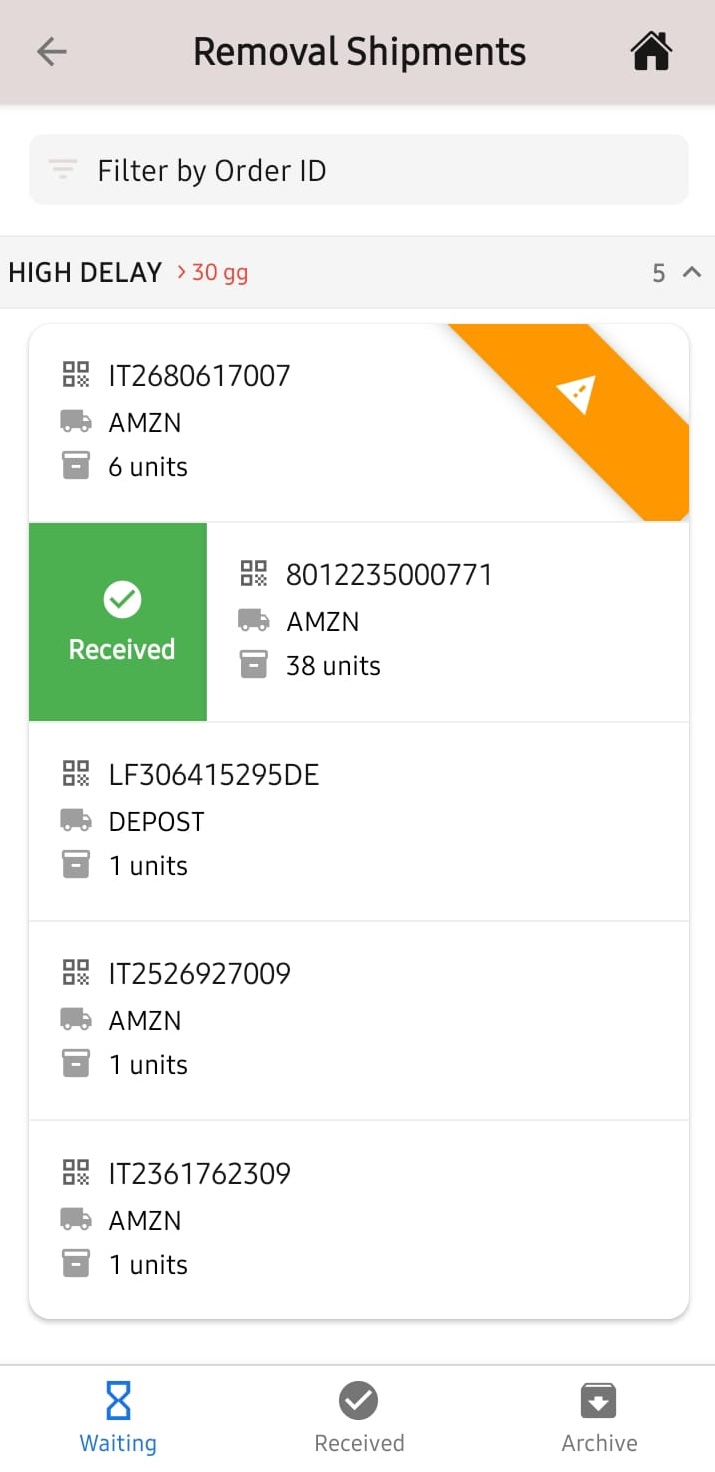Select the barcode icon beside IT2680617007
The image size is (715, 1472).
point(74,374)
